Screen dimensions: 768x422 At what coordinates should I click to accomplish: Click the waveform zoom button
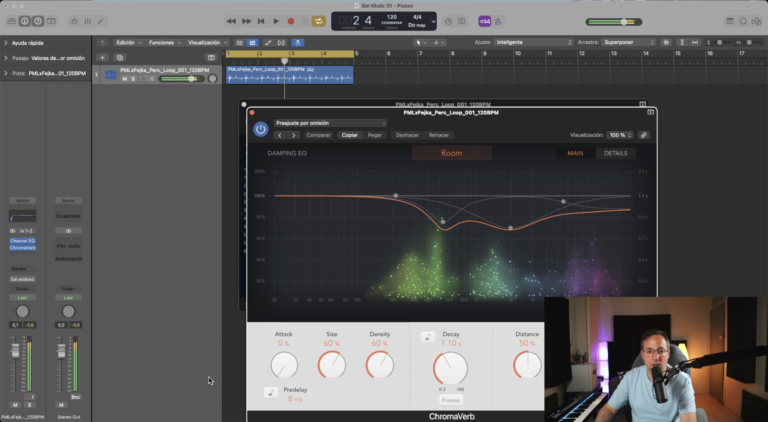click(666, 43)
